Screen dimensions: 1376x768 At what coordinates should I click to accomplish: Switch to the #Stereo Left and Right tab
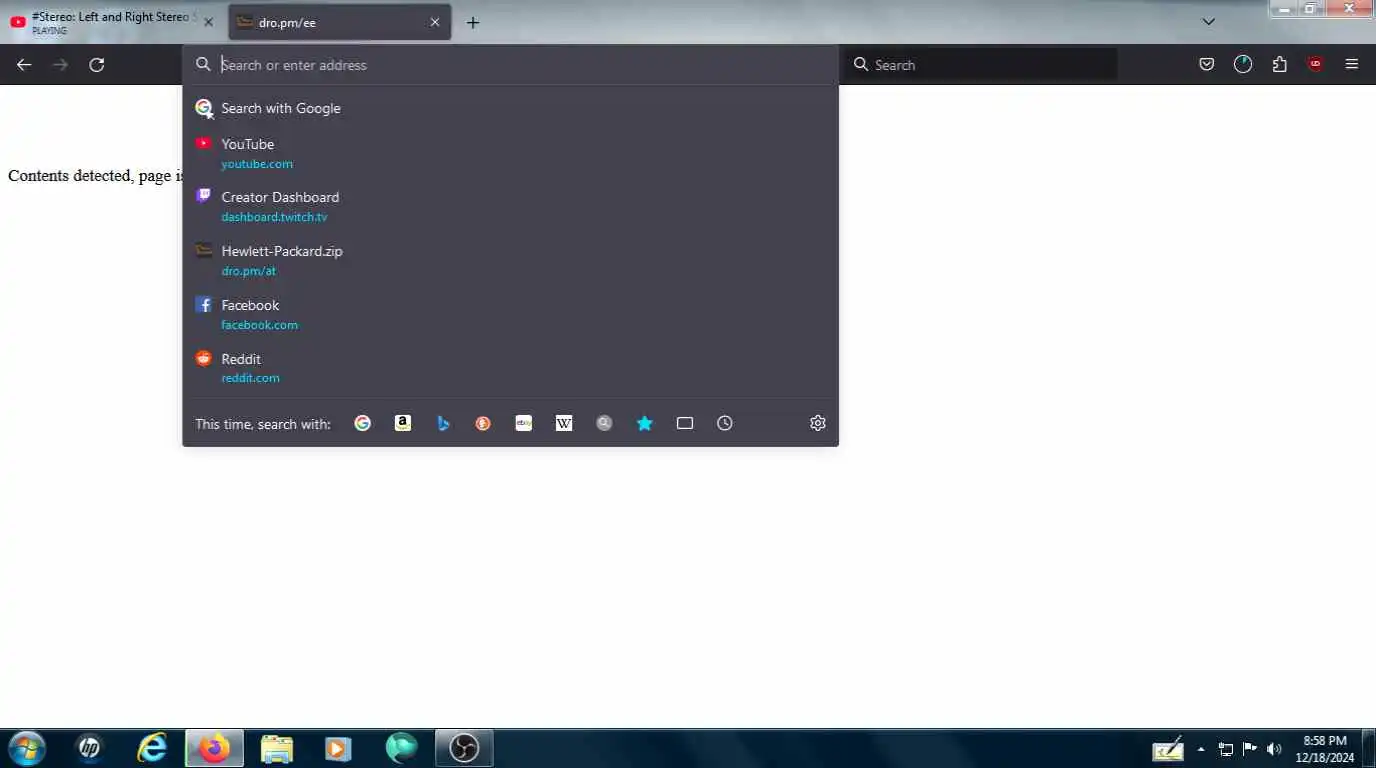(x=113, y=22)
